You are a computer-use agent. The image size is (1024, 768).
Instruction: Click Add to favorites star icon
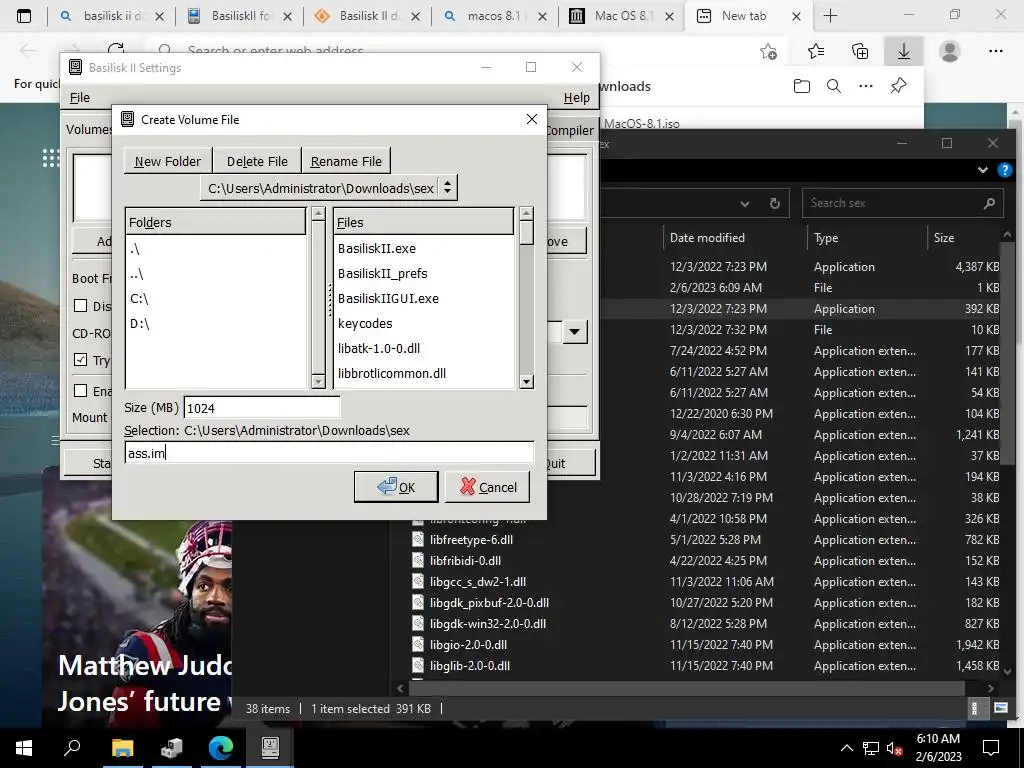[769, 51]
